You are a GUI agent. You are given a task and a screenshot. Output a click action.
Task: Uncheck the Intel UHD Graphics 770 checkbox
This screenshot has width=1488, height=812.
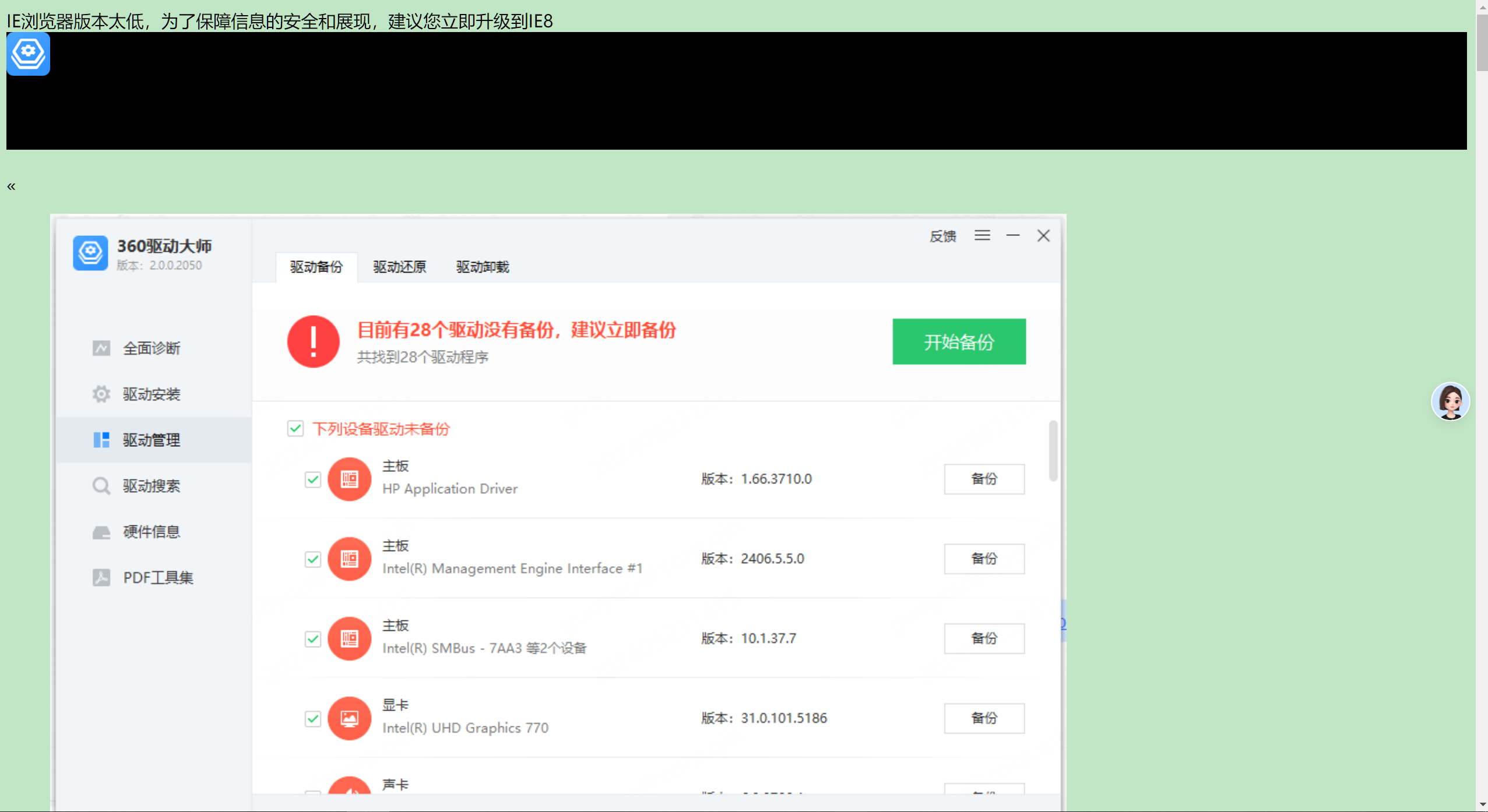pos(313,719)
